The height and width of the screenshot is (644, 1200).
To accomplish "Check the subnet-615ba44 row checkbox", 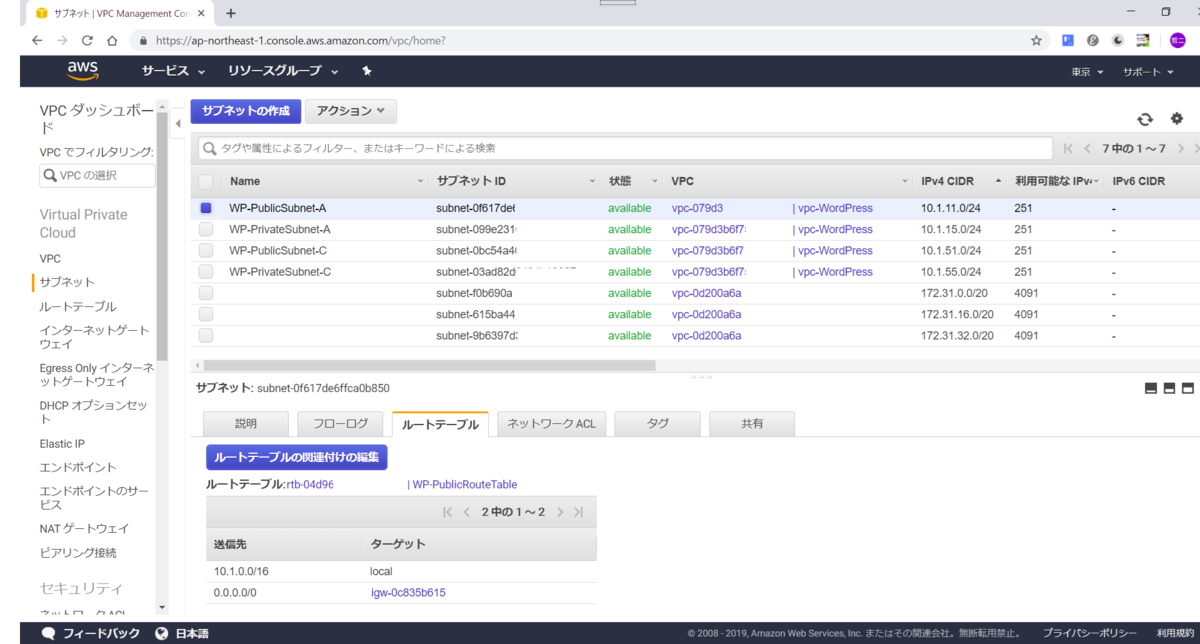I will [206, 314].
